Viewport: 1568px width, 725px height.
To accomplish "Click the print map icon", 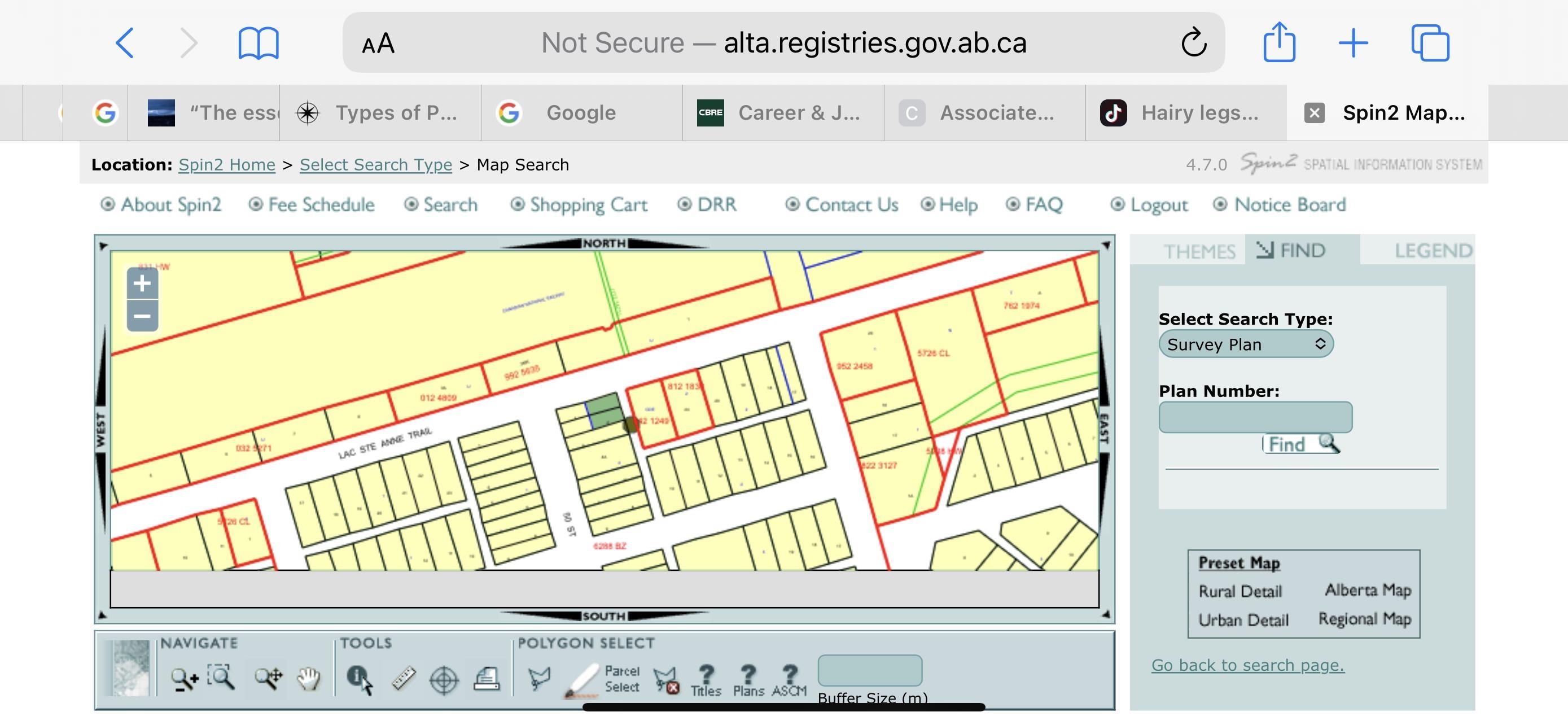I will [x=487, y=678].
